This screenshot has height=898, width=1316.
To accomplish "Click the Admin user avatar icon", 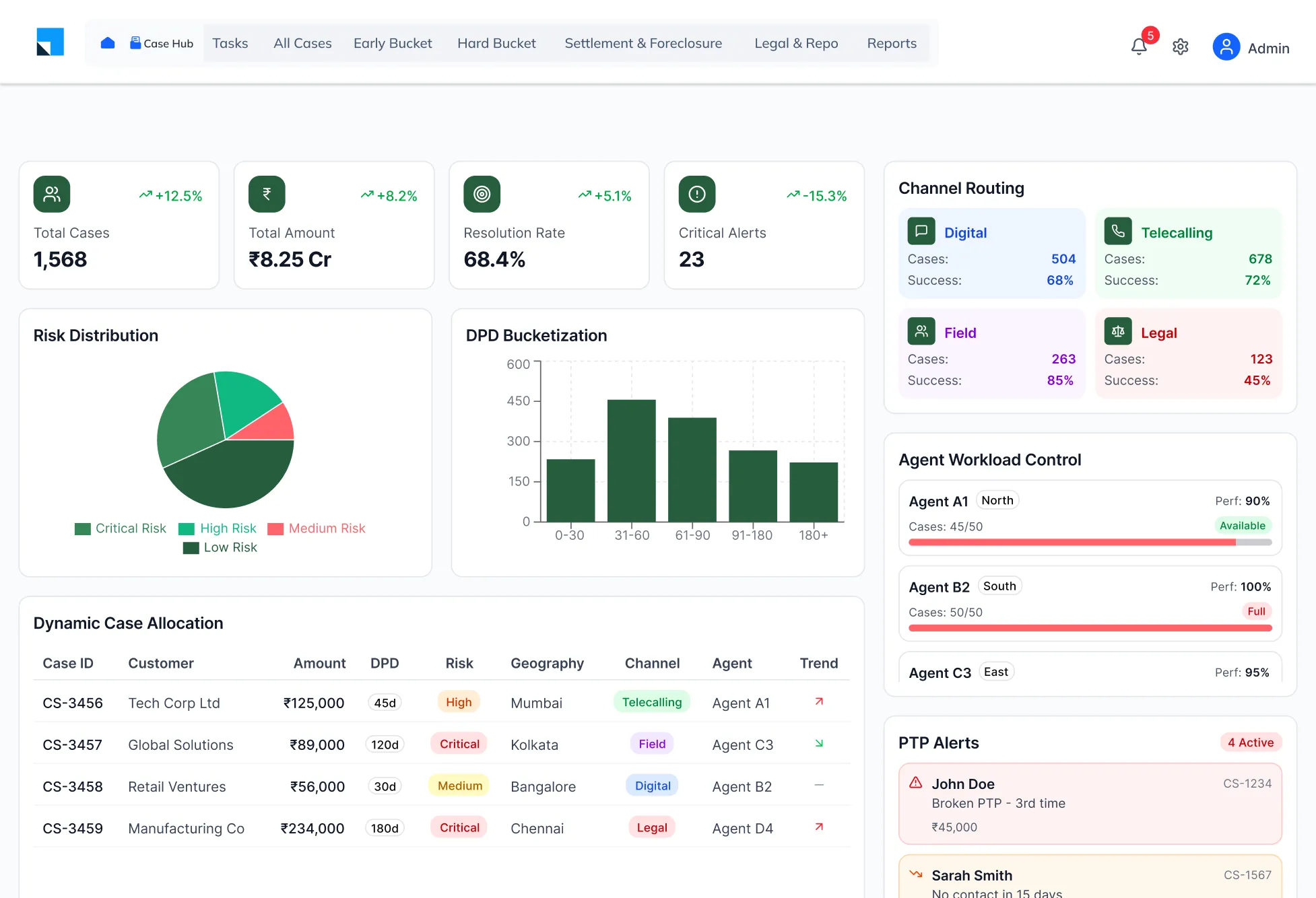I will (x=1226, y=47).
